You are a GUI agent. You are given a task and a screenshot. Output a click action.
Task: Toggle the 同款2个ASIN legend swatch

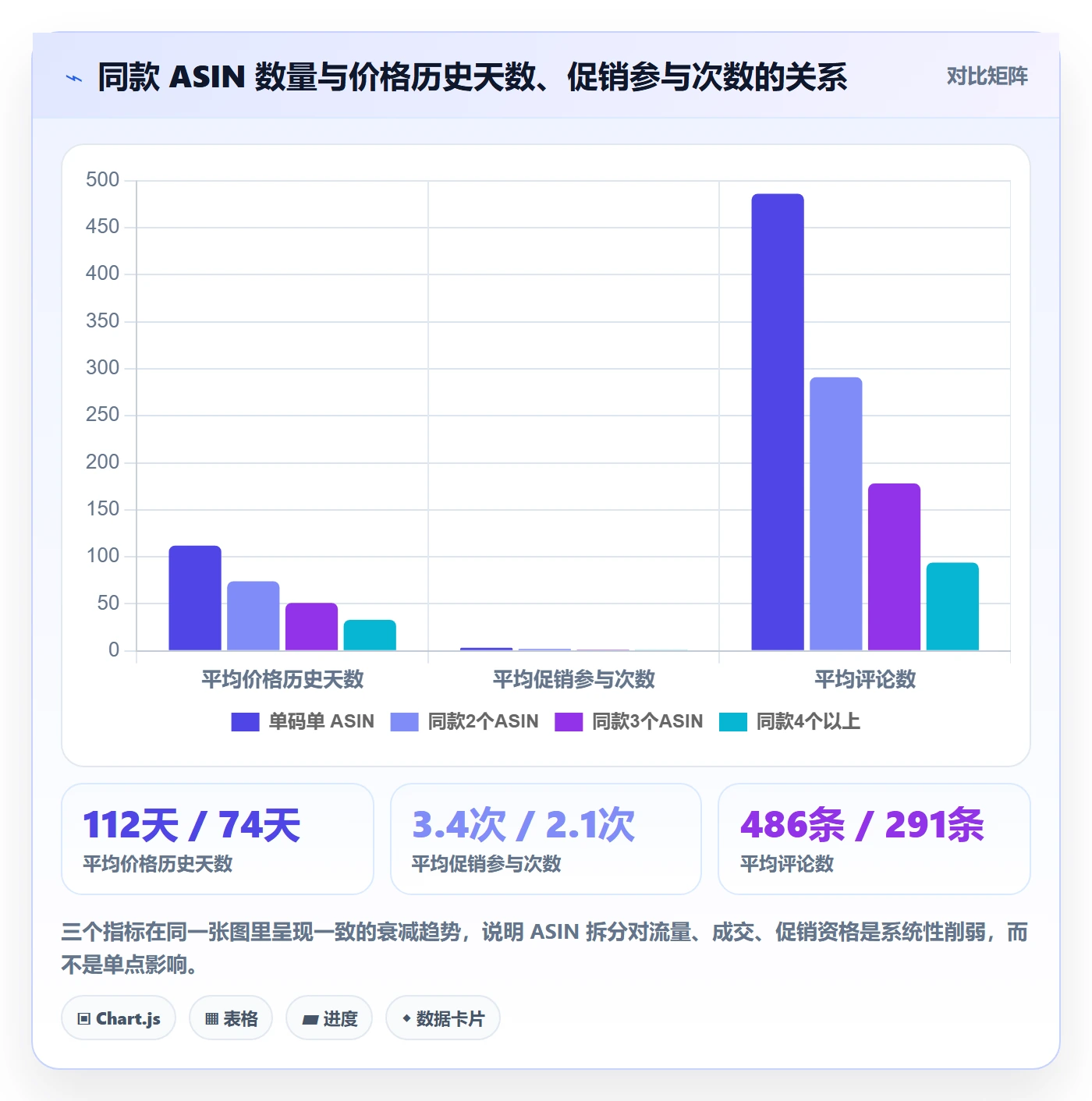click(404, 722)
